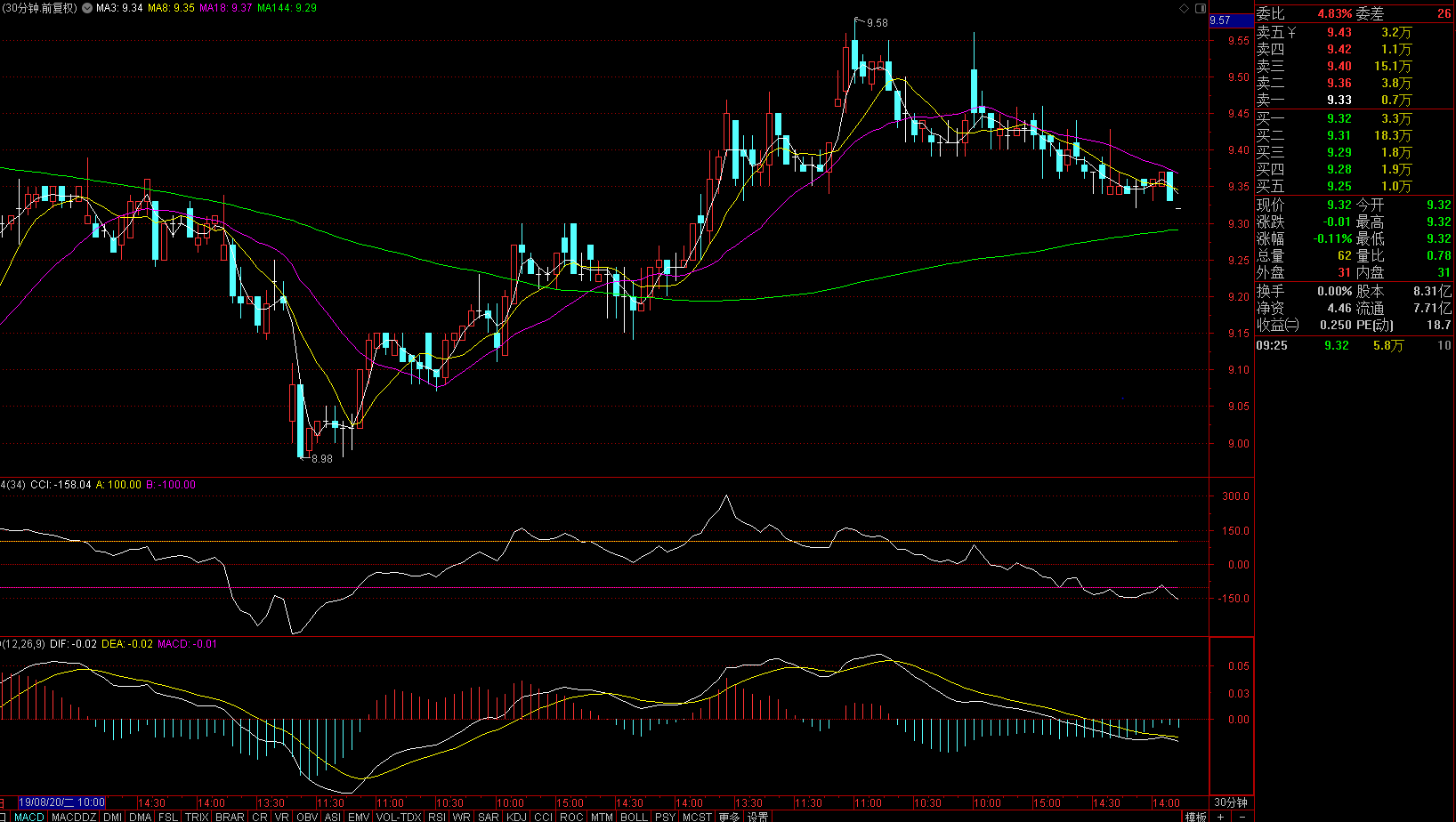The height and width of the screenshot is (822, 1456).
Task: Show the MCST indicator tab
Action: (697, 817)
